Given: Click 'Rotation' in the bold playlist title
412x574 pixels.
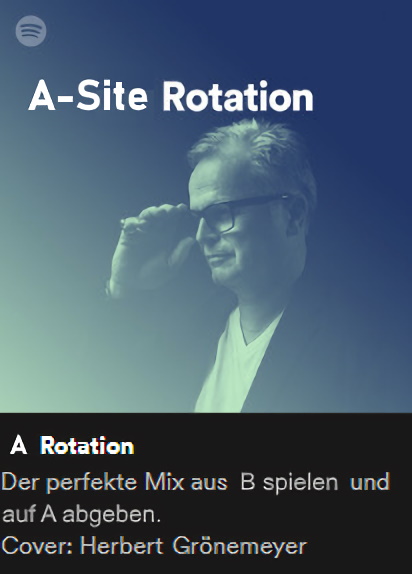Looking at the screenshot, I should tap(87, 446).
